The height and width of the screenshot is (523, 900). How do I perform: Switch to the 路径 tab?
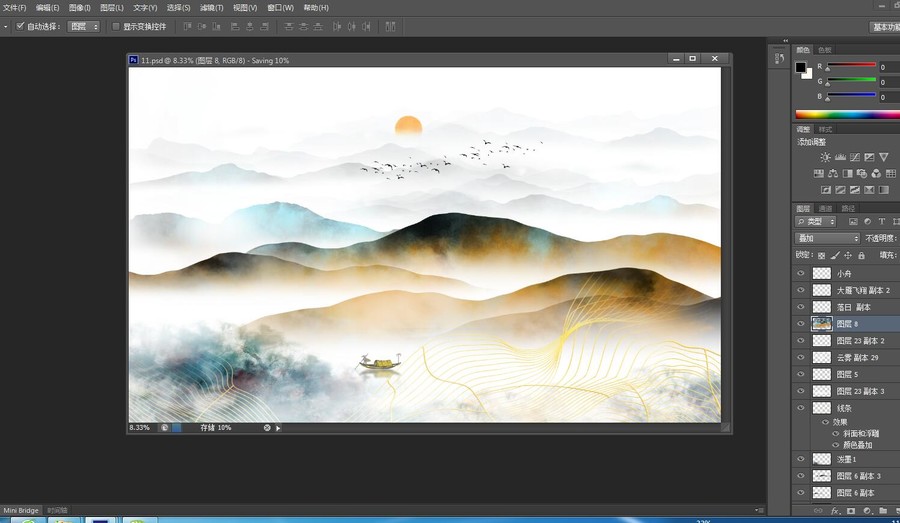[x=848, y=208]
